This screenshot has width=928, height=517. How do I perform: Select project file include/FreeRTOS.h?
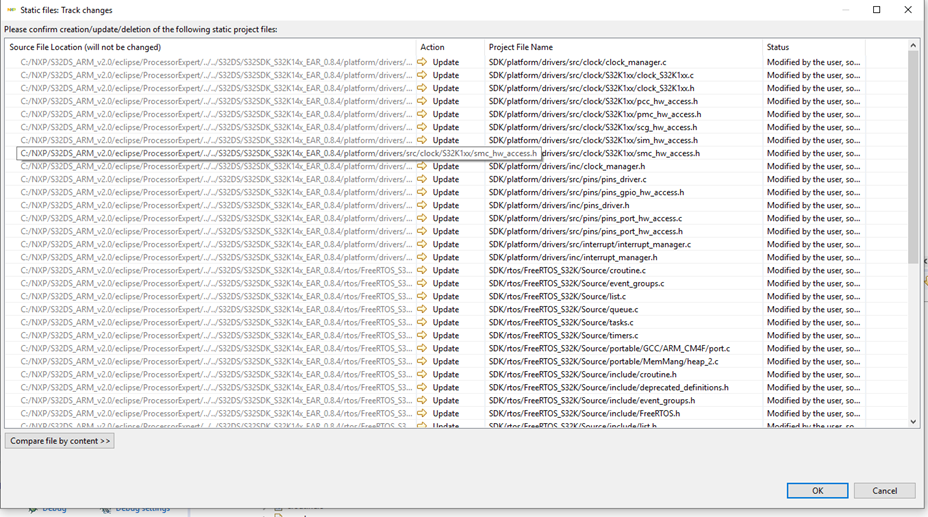(584, 413)
